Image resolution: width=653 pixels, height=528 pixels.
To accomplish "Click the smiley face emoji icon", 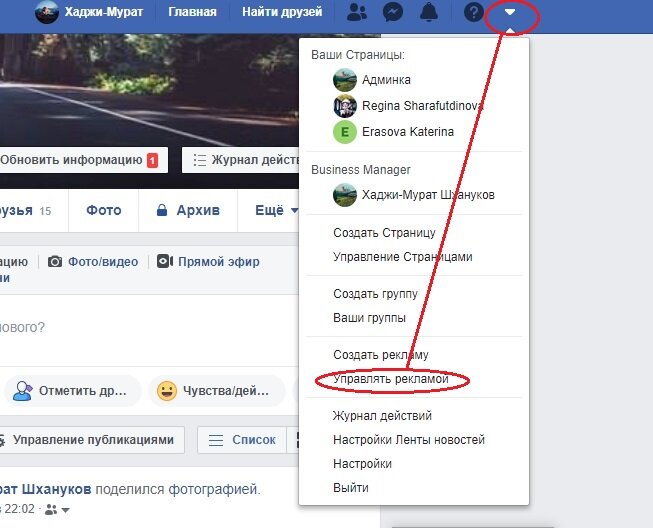I will [x=167, y=391].
